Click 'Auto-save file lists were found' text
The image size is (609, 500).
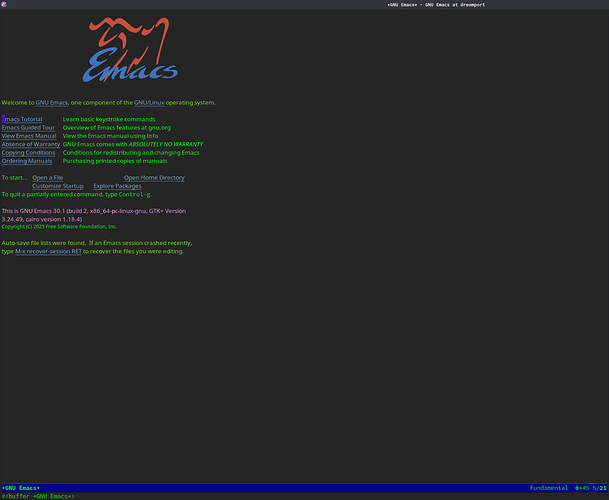(x=44, y=243)
